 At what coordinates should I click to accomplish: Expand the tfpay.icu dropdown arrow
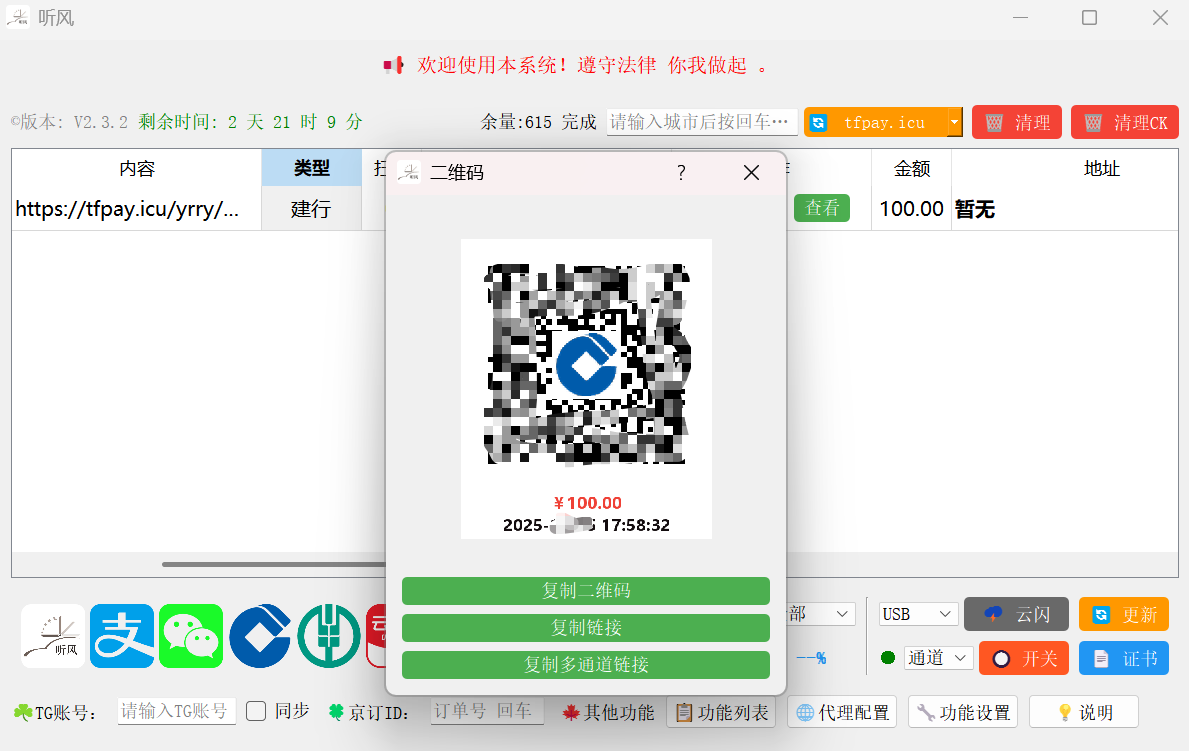(x=954, y=122)
